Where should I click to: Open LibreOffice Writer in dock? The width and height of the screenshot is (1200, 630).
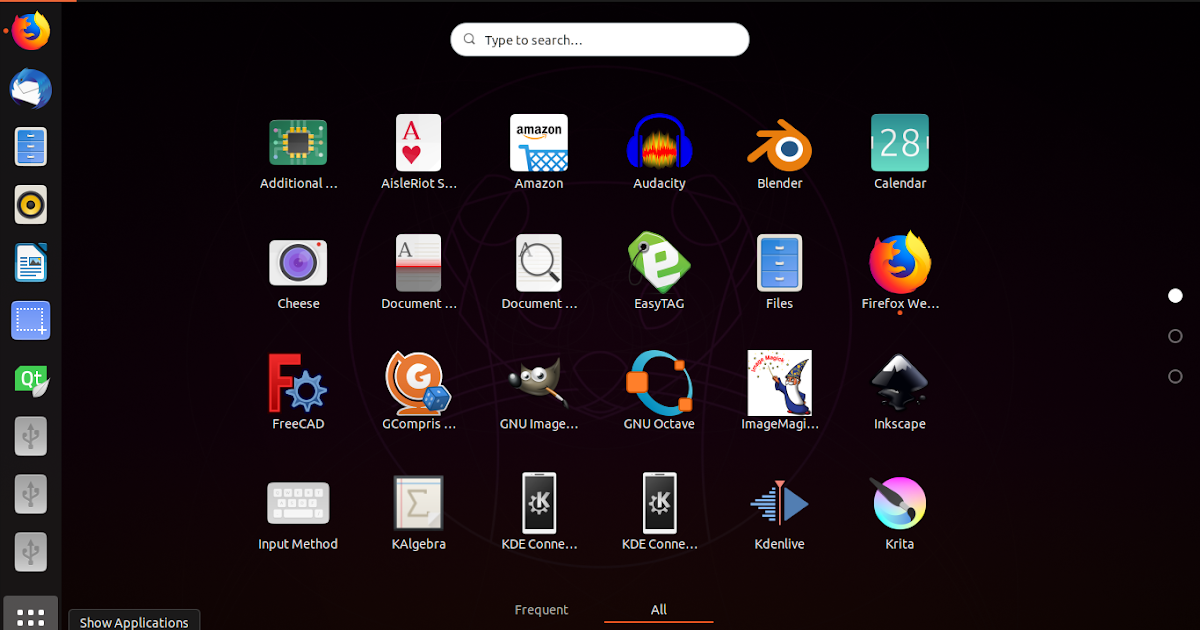point(31,263)
